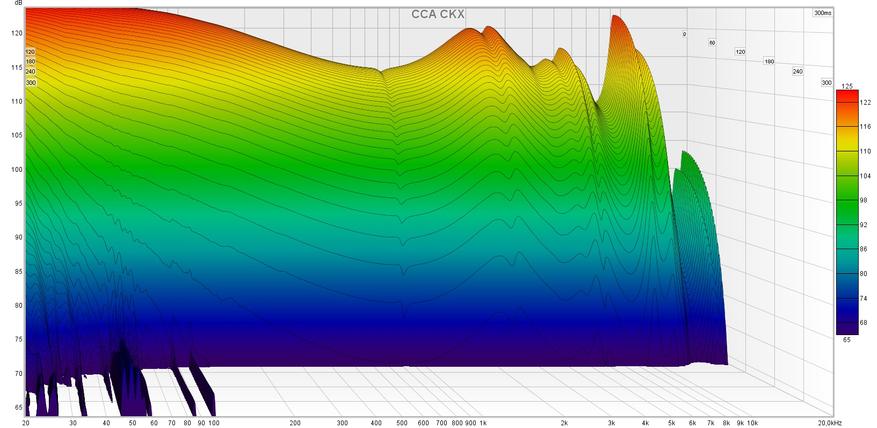Image resolution: width=877 pixels, height=428 pixels.
Task: Click the 240 time label at left edge
Action: (30, 72)
